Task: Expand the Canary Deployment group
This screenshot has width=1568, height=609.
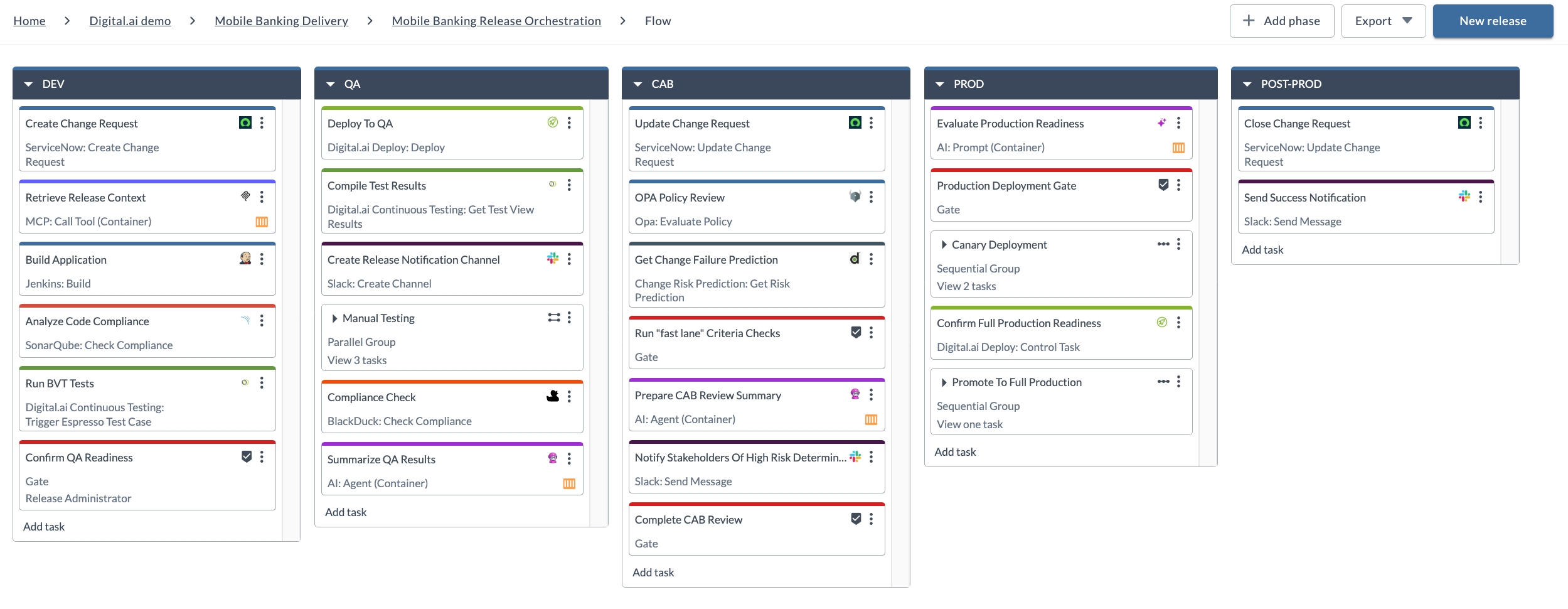Action: 944,245
